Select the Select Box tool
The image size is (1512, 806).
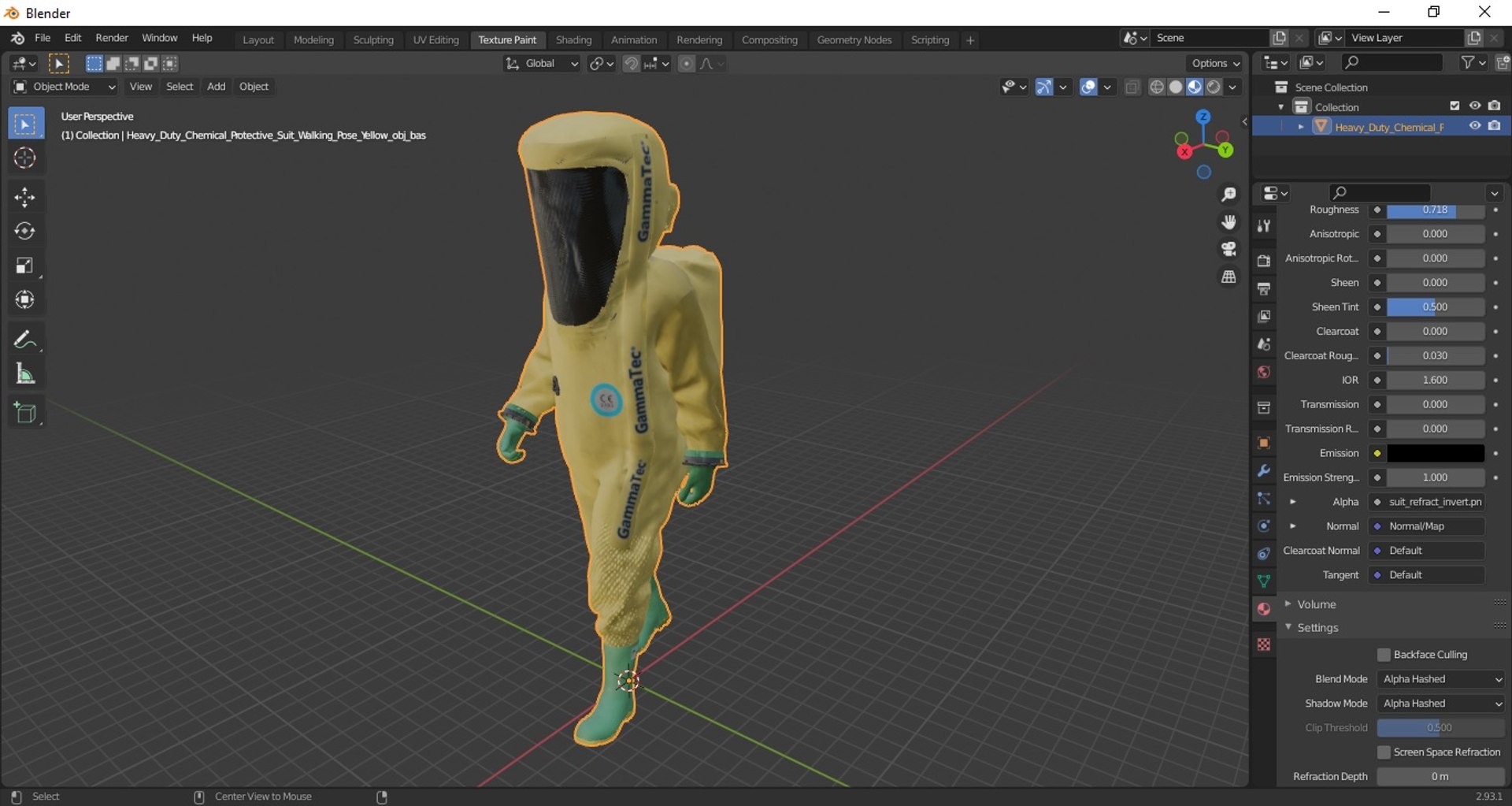pos(25,124)
